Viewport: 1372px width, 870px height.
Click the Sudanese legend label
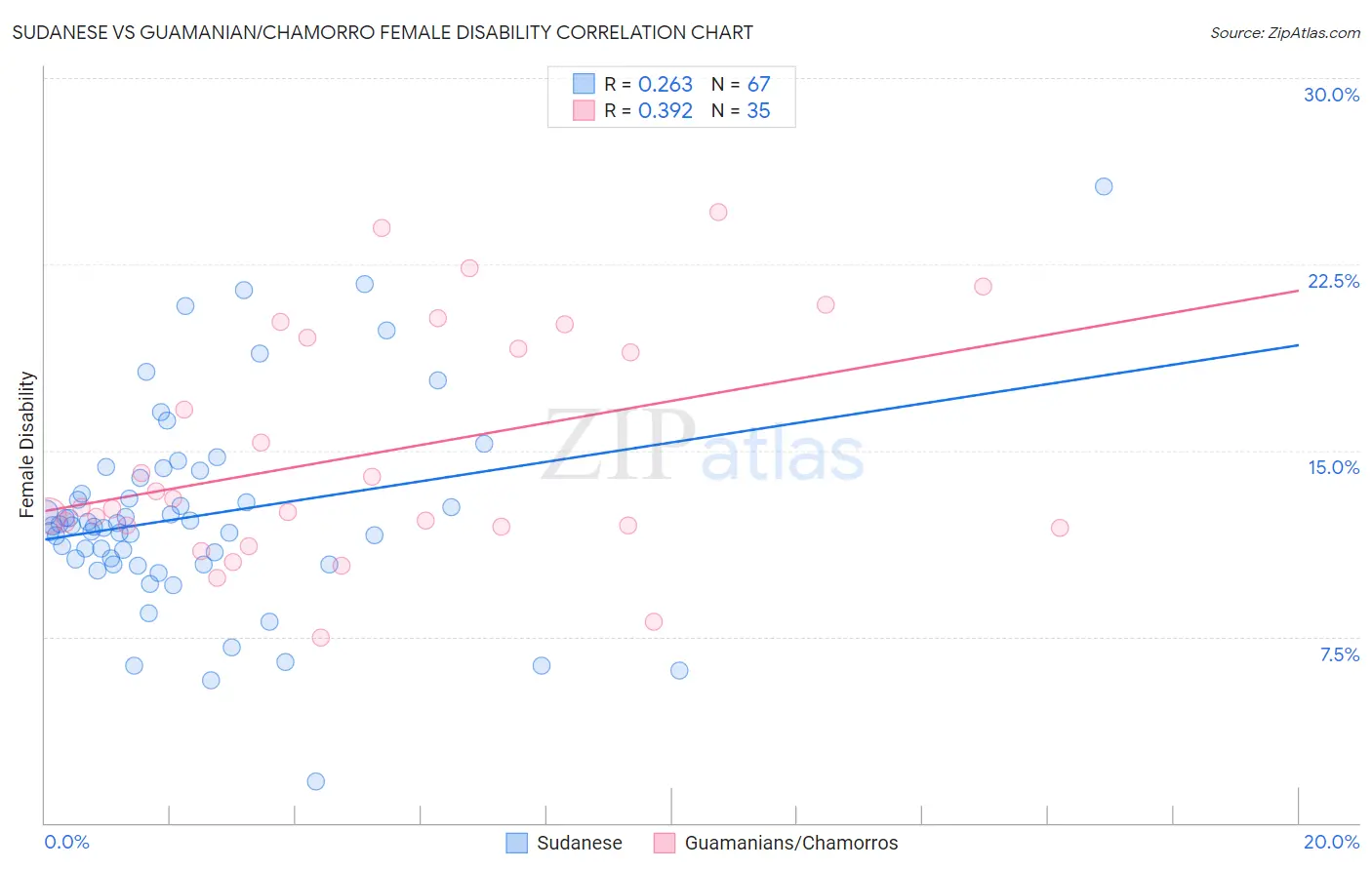[580, 843]
